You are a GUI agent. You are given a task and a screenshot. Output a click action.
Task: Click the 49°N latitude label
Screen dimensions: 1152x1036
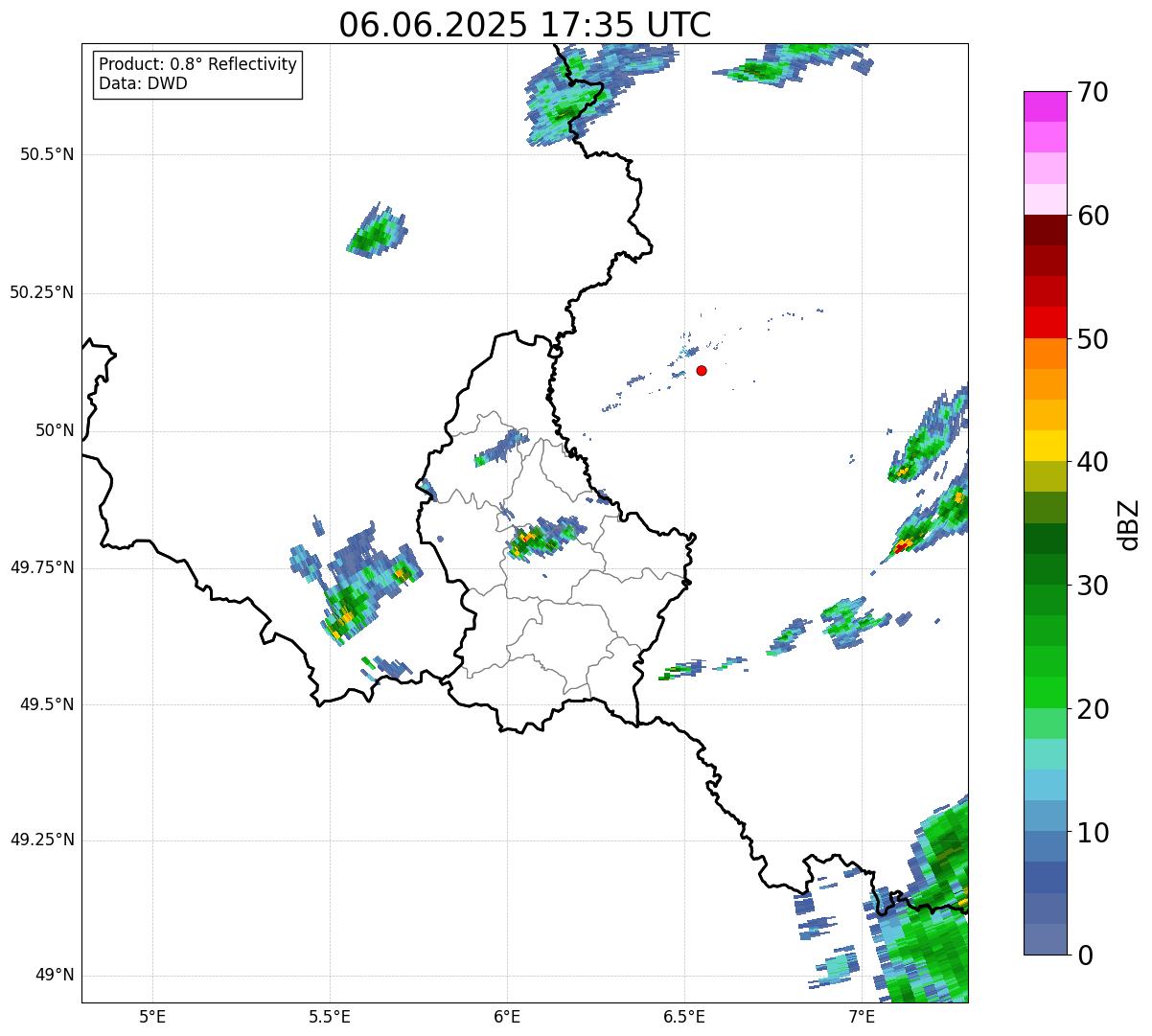(x=55, y=975)
